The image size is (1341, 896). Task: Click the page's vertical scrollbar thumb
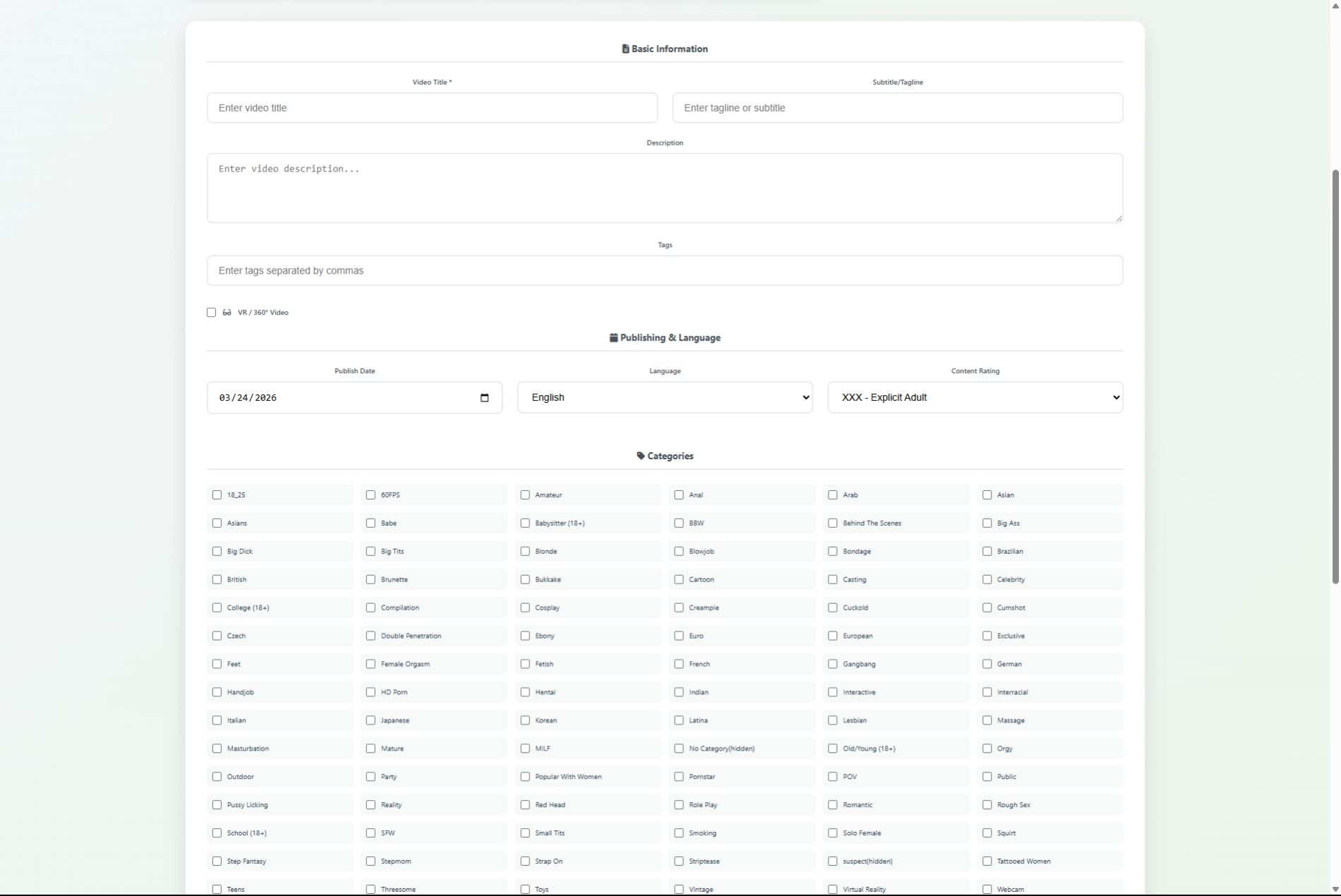(1335, 377)
